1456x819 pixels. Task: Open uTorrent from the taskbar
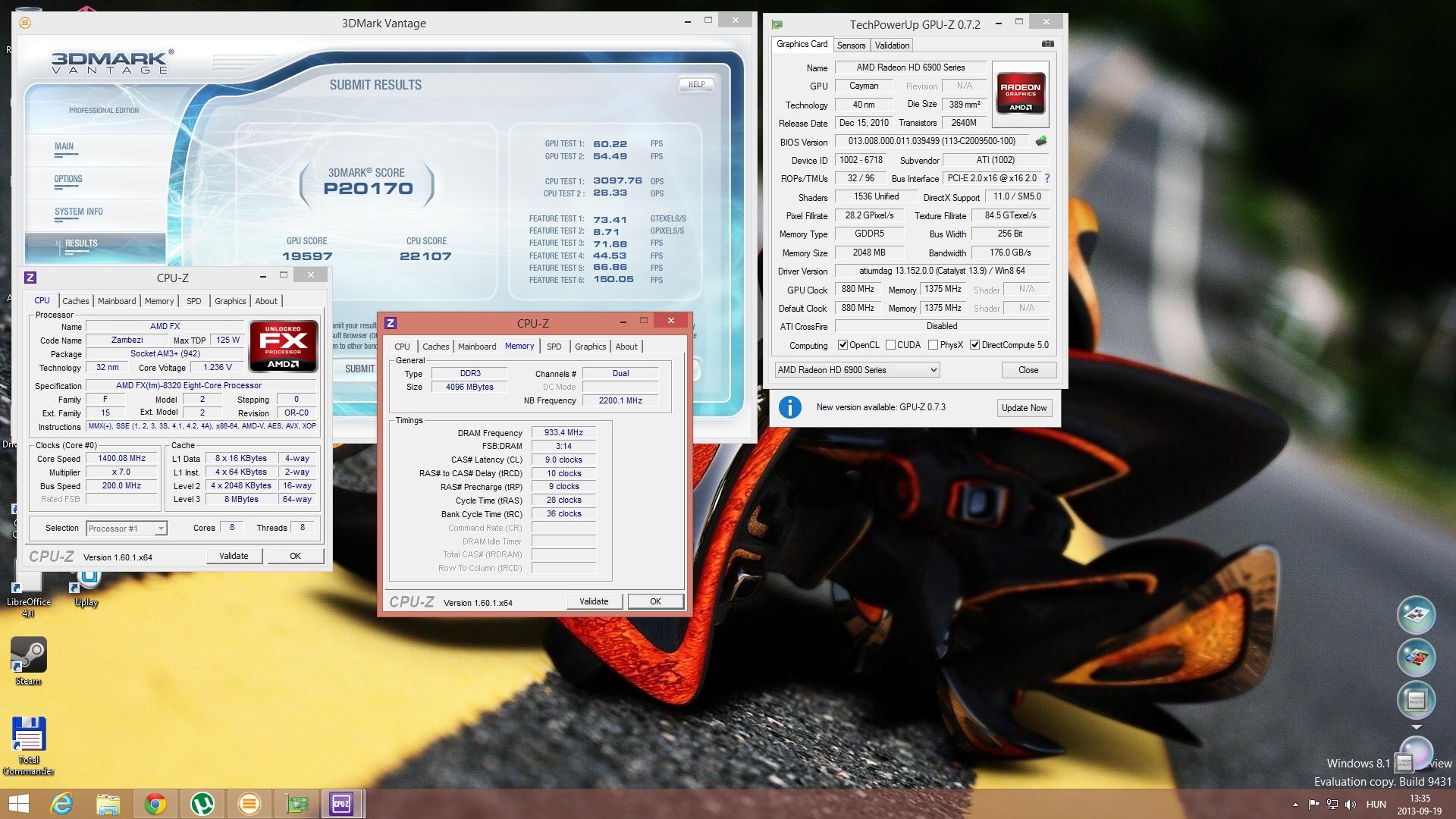point(202,803)
